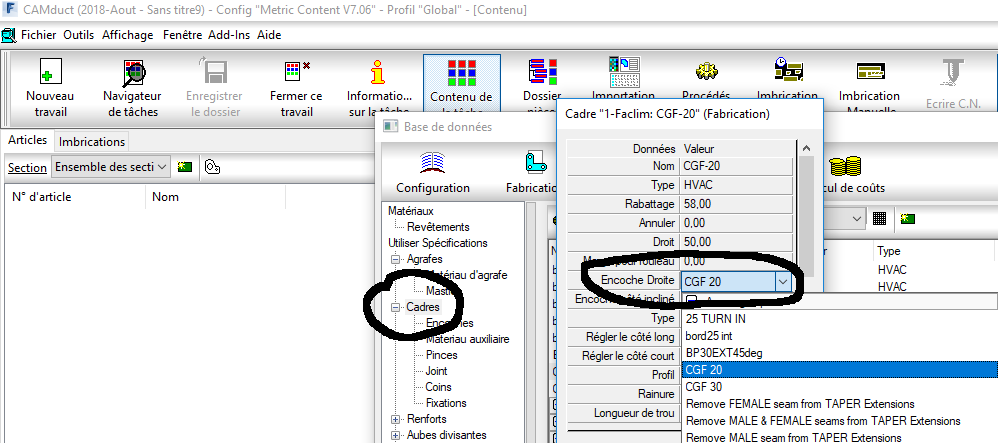This screenshot has width=998, height=443.
Task: Click the green flag icon beside Section dropdown
Action: [x=185, y=167]
